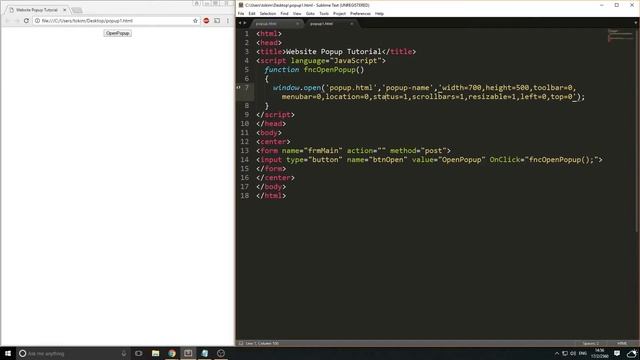Open the Chrome three-dot menu
The width and height of the screenshot is (640, 360).
(x=228, y=20)
